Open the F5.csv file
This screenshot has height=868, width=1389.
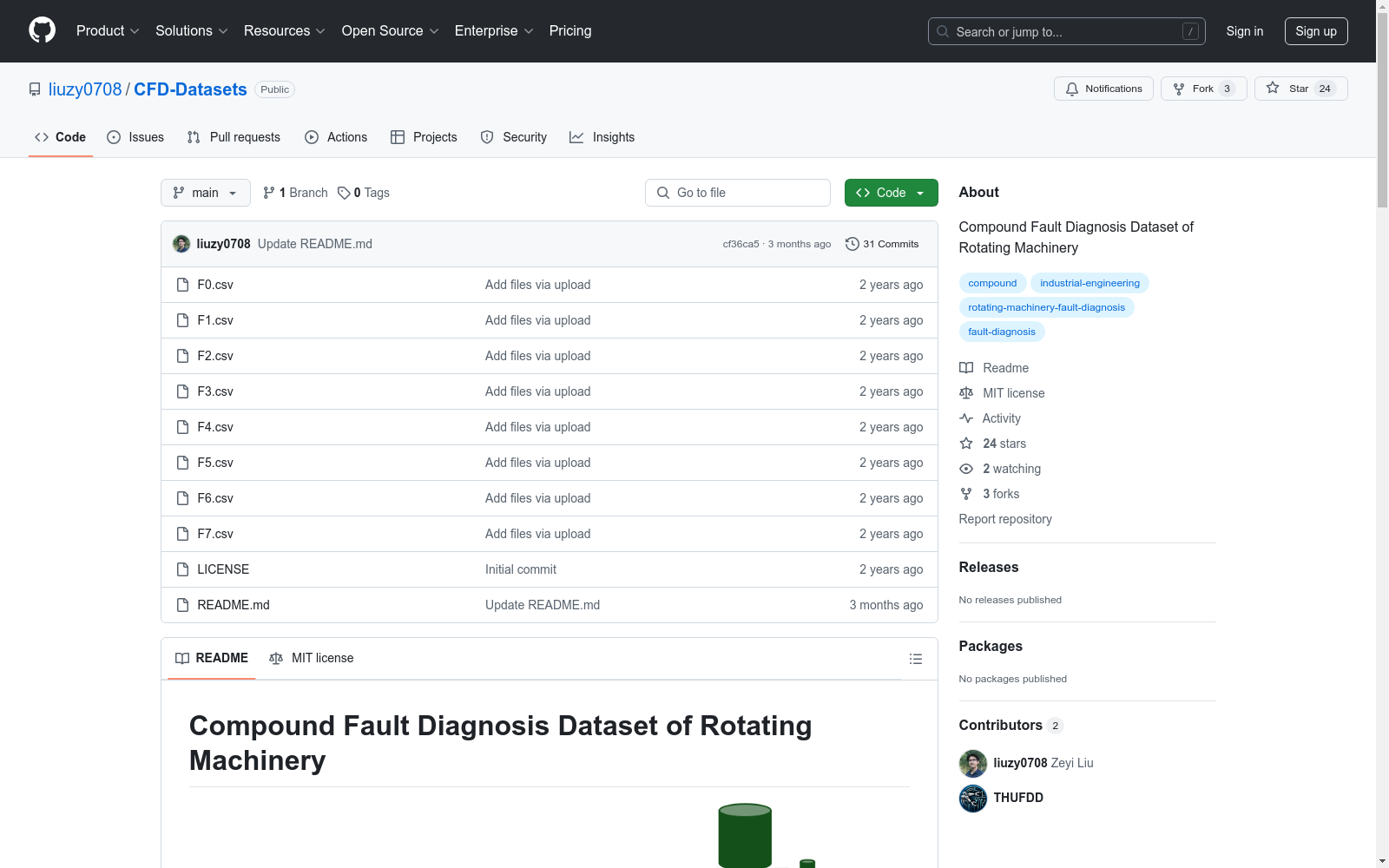click(215, 463)
